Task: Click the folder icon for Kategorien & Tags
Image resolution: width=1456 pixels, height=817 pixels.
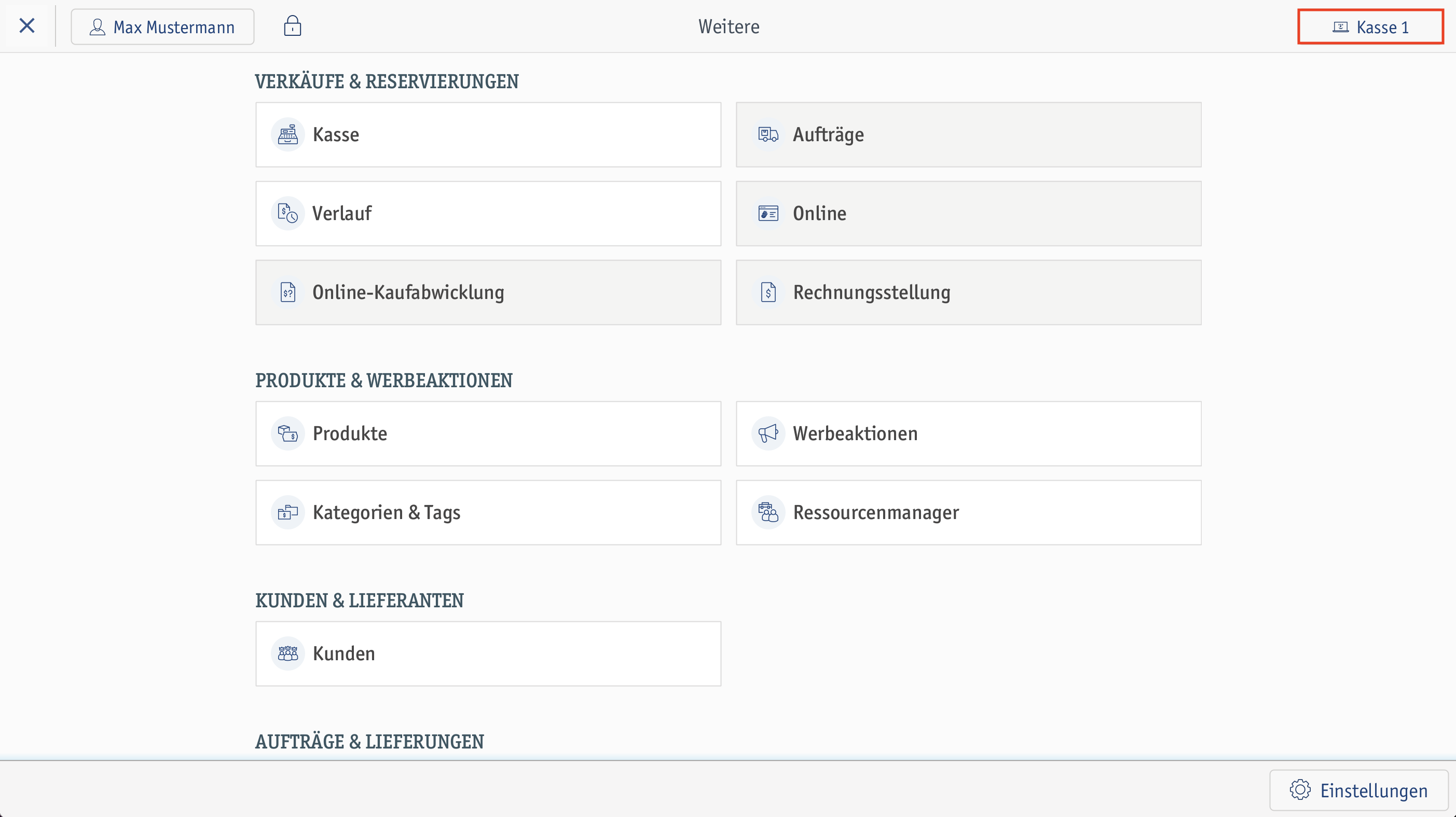Action: tap(287, 513)
